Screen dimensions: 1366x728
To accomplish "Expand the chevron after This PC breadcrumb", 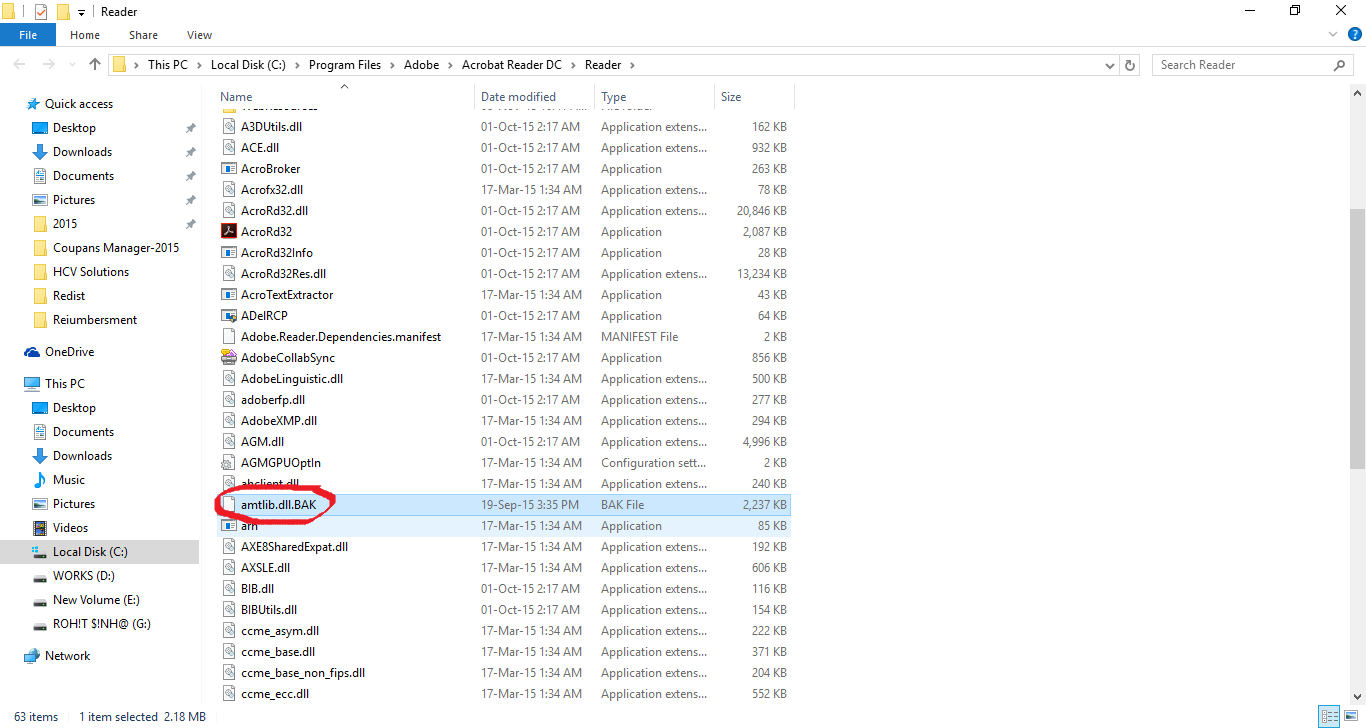I will 198,65.
